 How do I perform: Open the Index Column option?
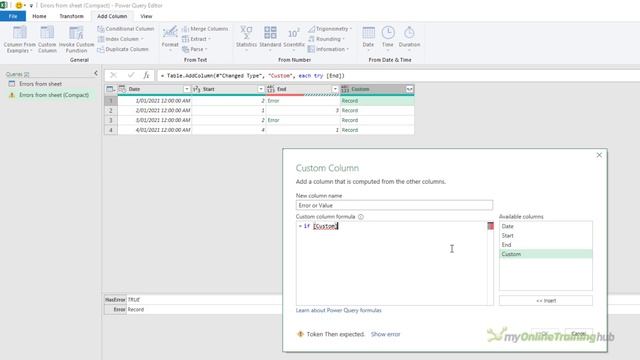pos(121,39)
